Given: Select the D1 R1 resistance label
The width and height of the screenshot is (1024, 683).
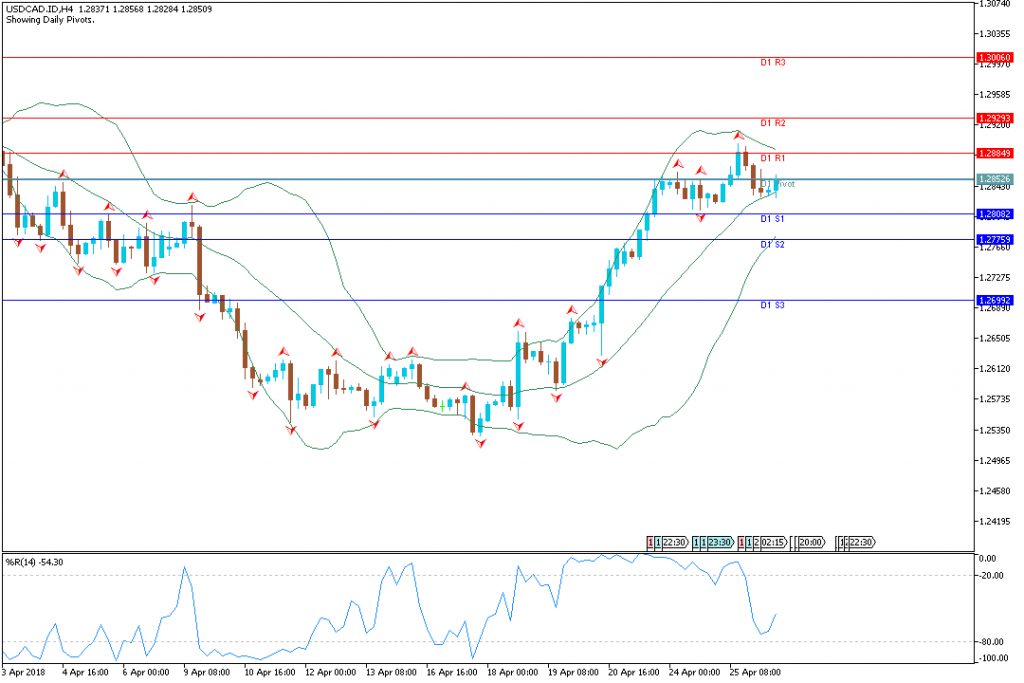Looking at the screenshot, I should click(772, 159).
